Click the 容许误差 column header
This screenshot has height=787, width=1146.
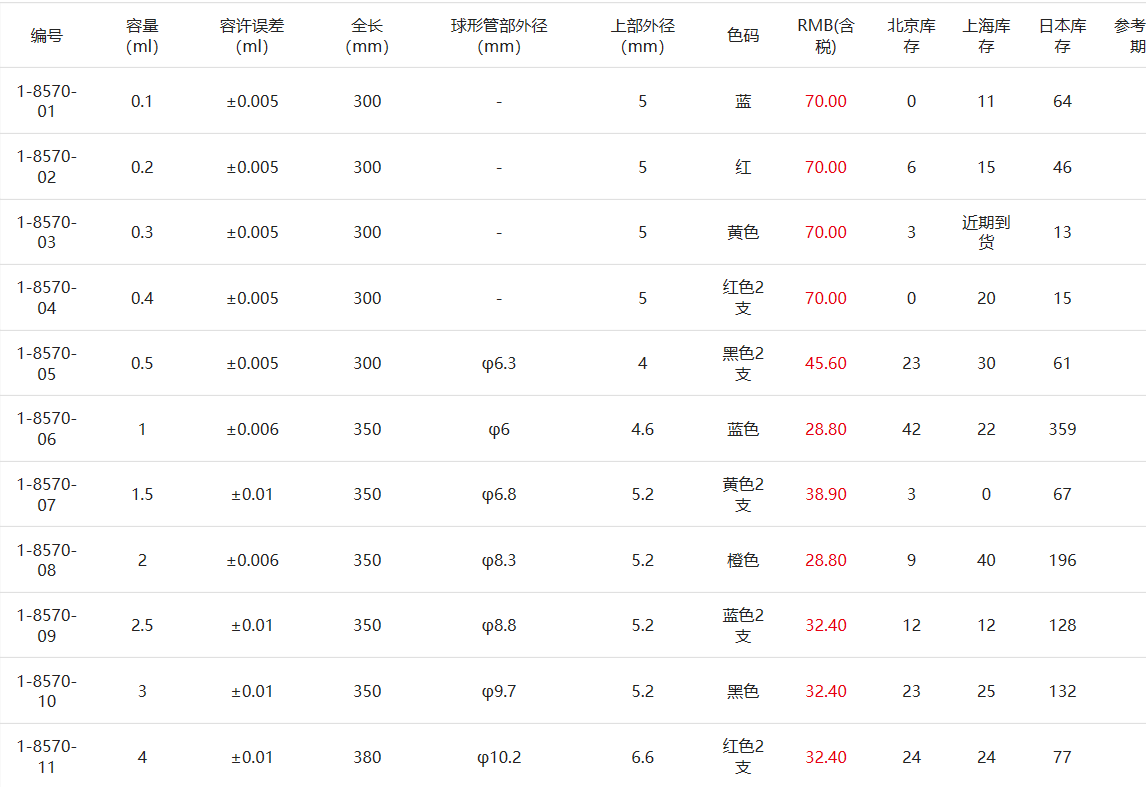(x=252, y=36)
